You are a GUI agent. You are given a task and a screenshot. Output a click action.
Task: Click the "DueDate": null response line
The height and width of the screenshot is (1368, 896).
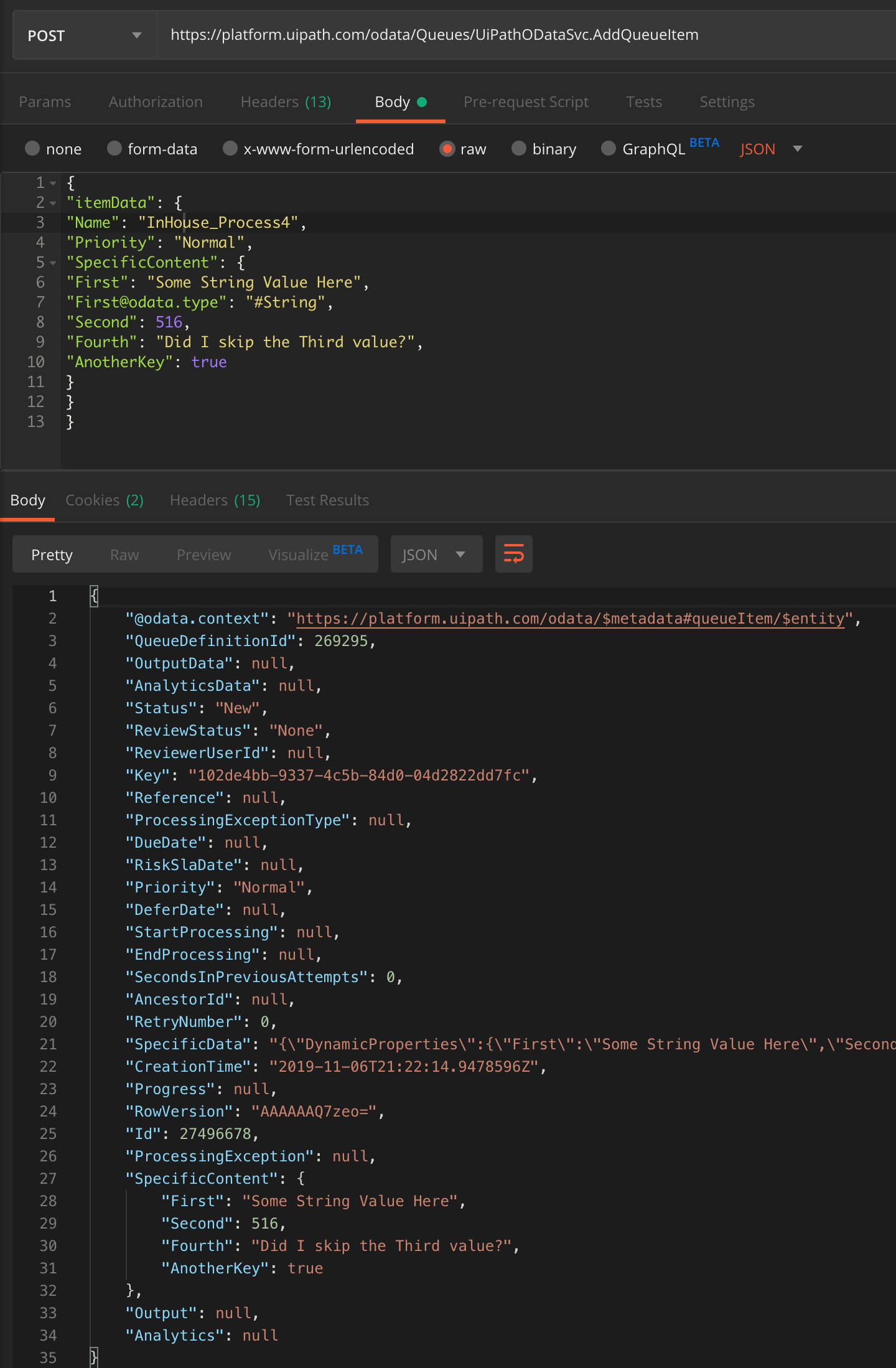point(197,843)
